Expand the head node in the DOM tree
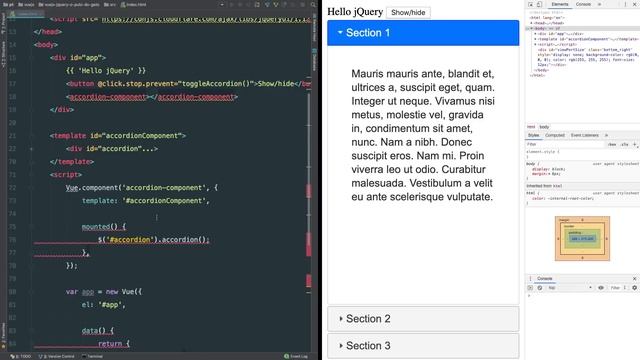640x360 pixels. point(532,23)
